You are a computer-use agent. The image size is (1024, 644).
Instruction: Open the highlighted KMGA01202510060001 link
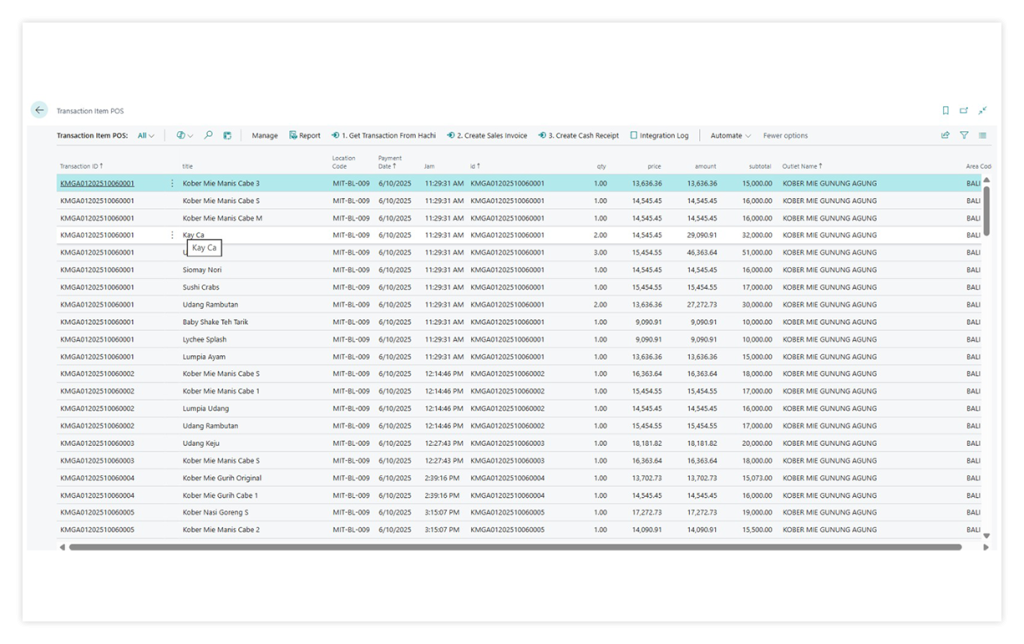pos(97,184)
